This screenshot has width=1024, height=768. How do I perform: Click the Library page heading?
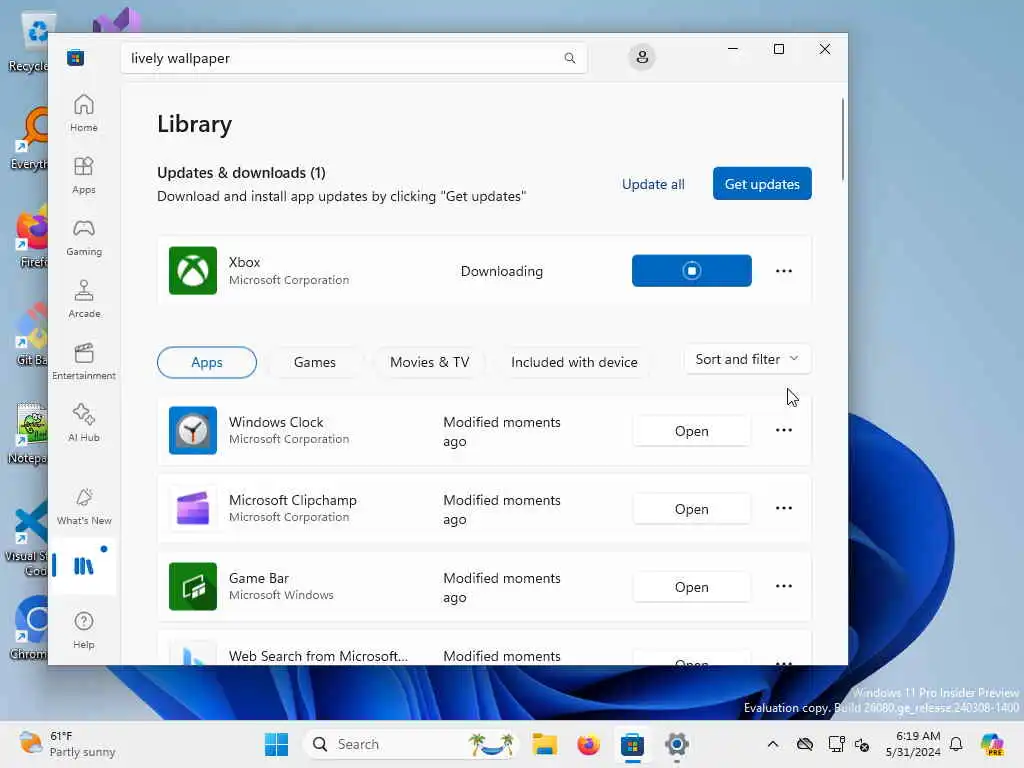(195, 124)
